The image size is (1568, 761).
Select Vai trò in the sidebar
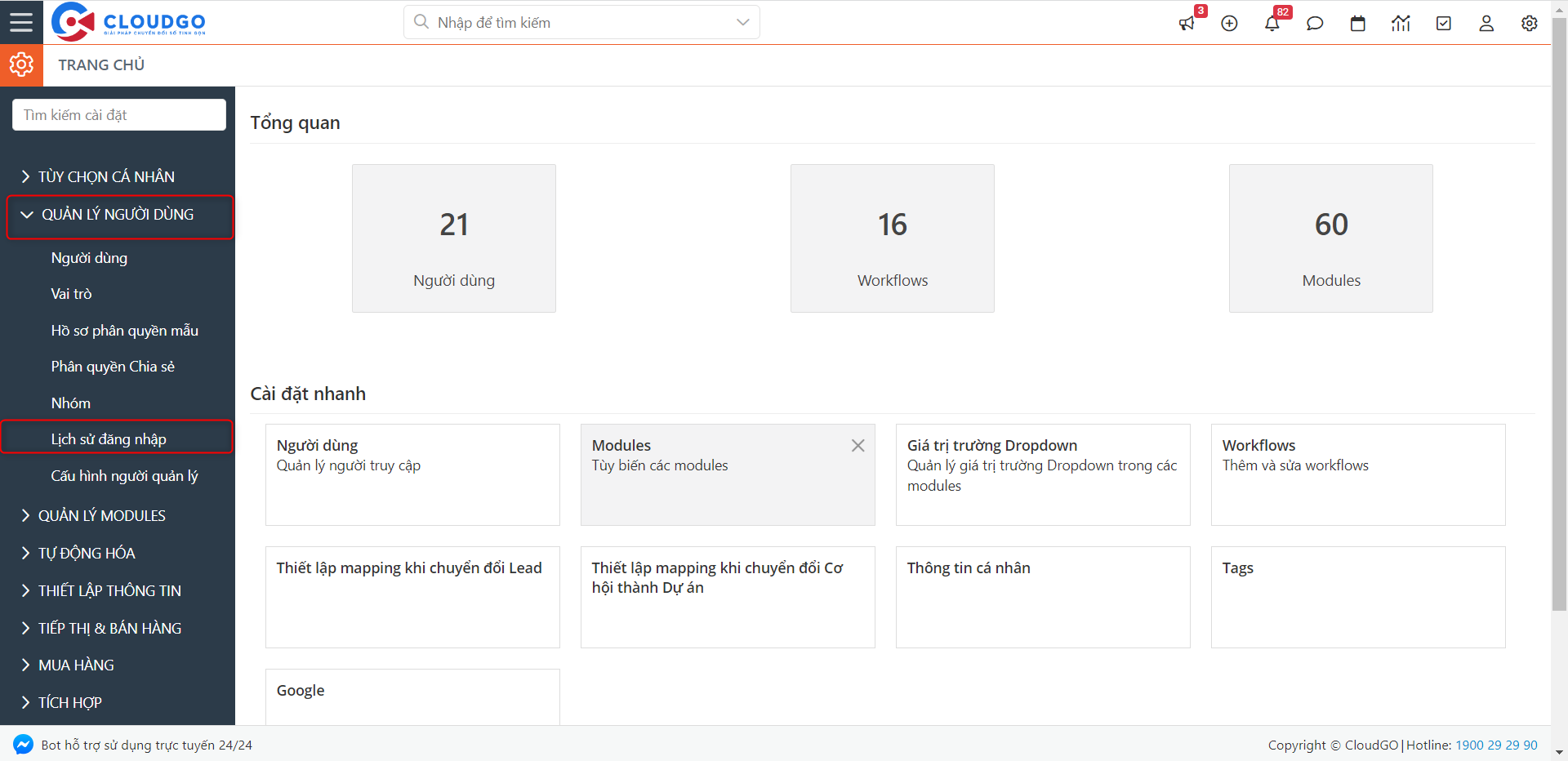coord(71,294)
